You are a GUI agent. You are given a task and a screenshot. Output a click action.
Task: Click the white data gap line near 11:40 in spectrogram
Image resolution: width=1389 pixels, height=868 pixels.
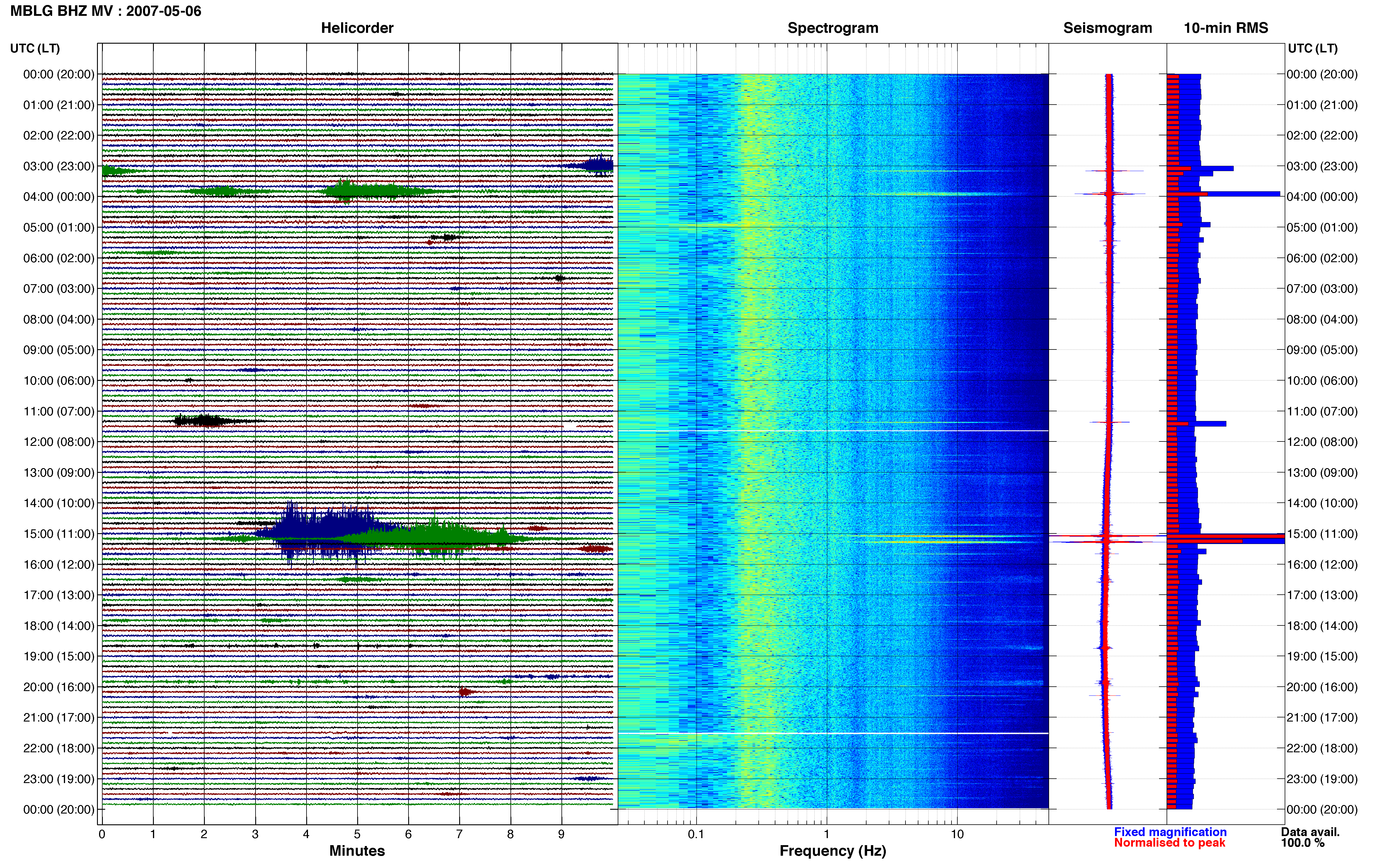click(x=833, y=431)
